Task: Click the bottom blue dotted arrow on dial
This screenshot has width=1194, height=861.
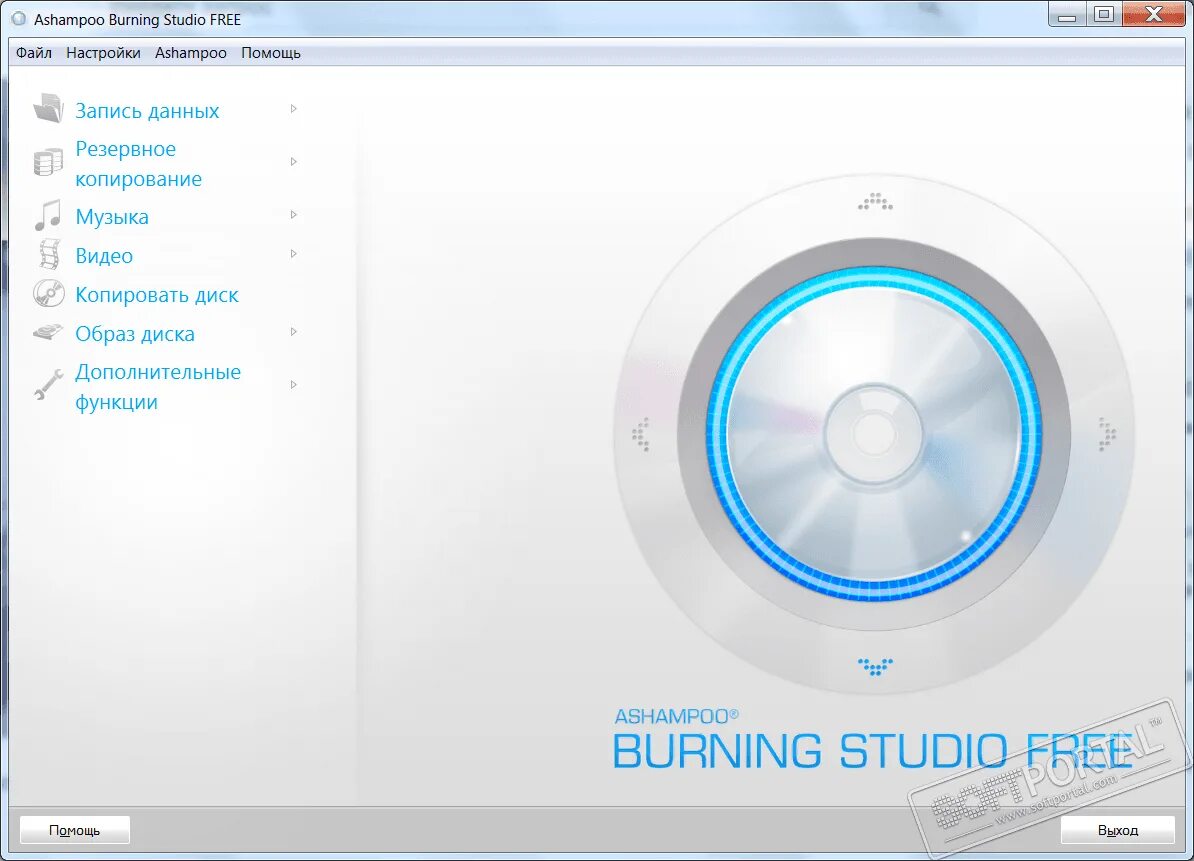Action: click(x=875, y=667)
